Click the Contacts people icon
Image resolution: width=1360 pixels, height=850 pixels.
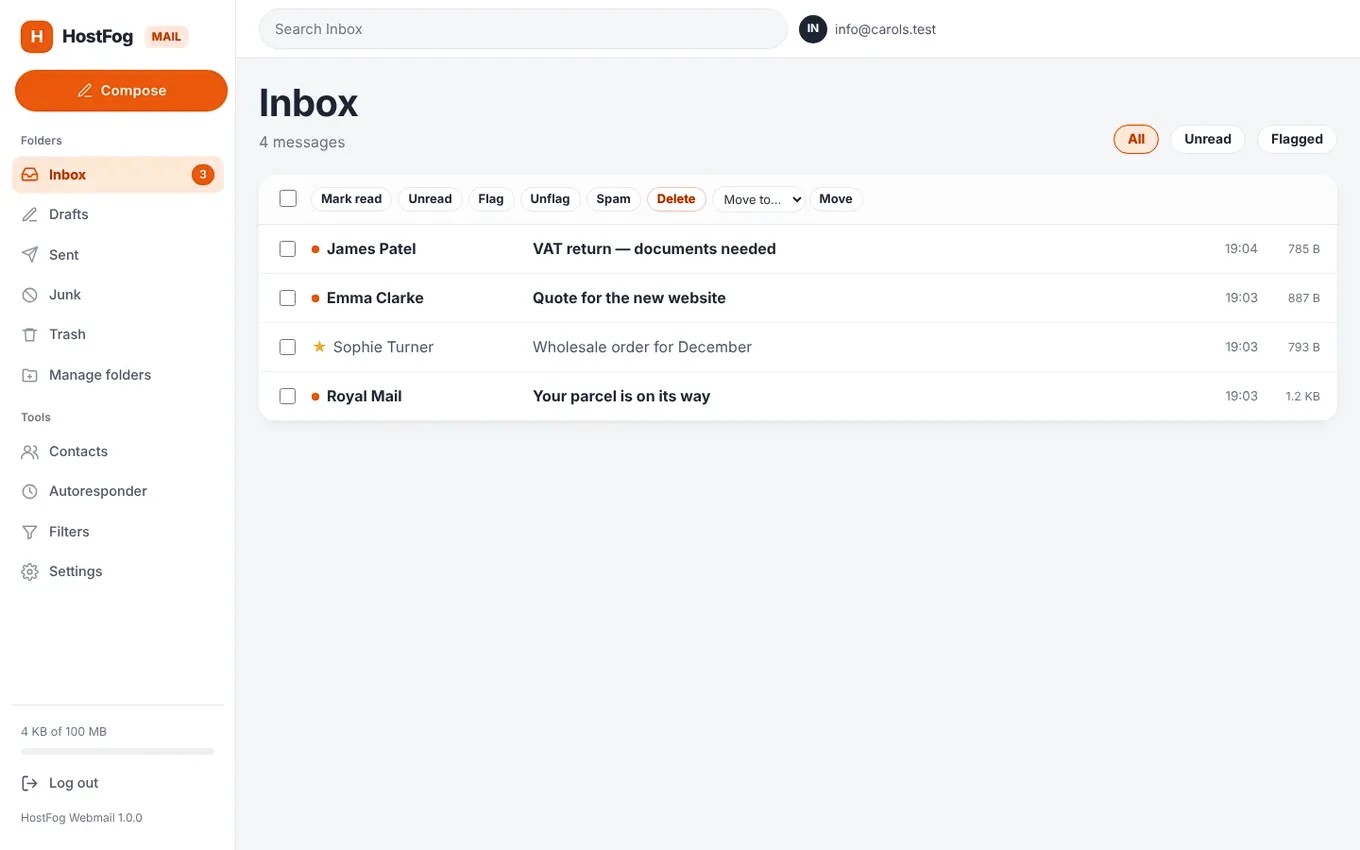point(30,452)
